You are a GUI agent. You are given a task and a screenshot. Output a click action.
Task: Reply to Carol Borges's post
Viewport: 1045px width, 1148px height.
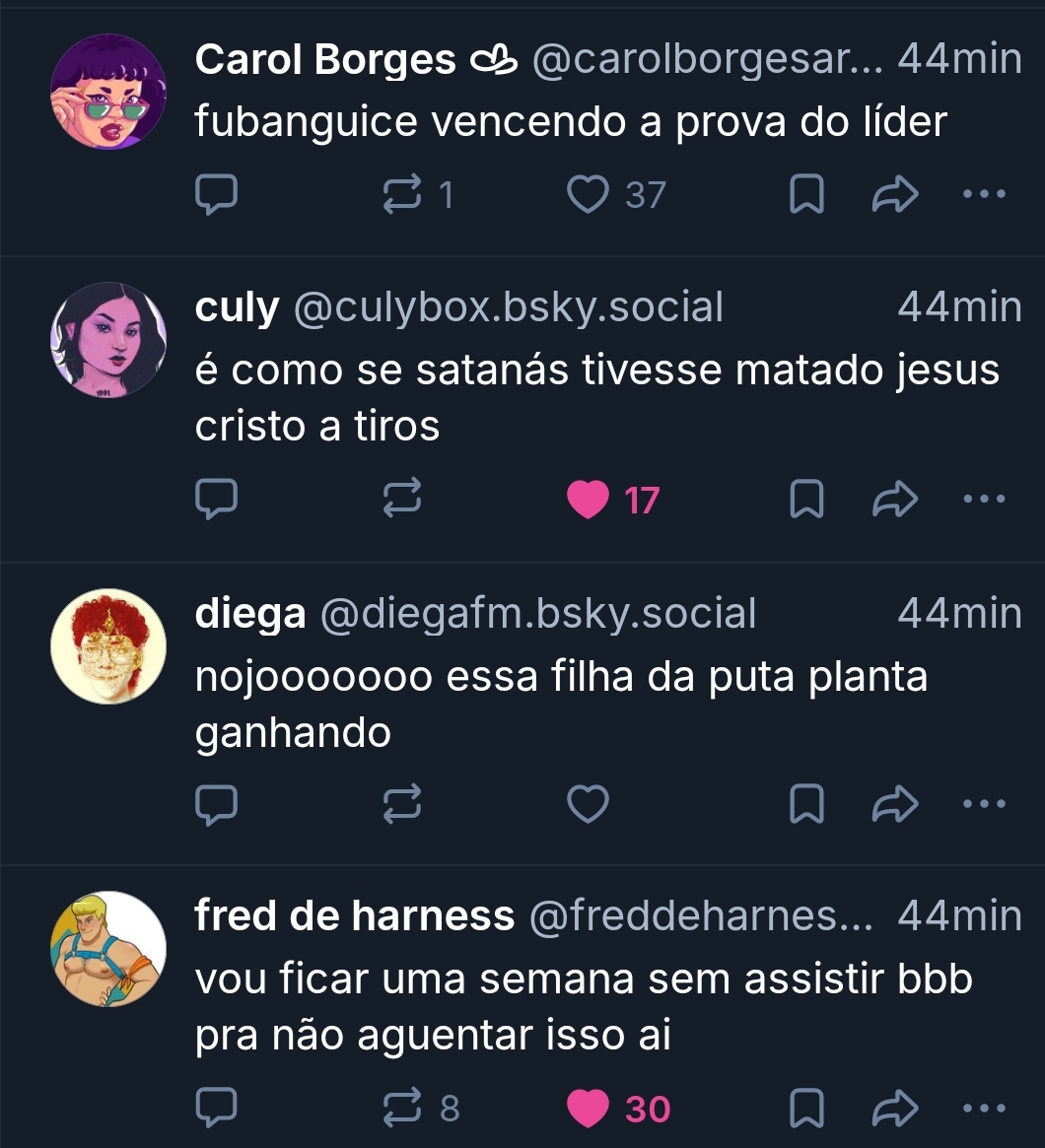coord(217,194)
